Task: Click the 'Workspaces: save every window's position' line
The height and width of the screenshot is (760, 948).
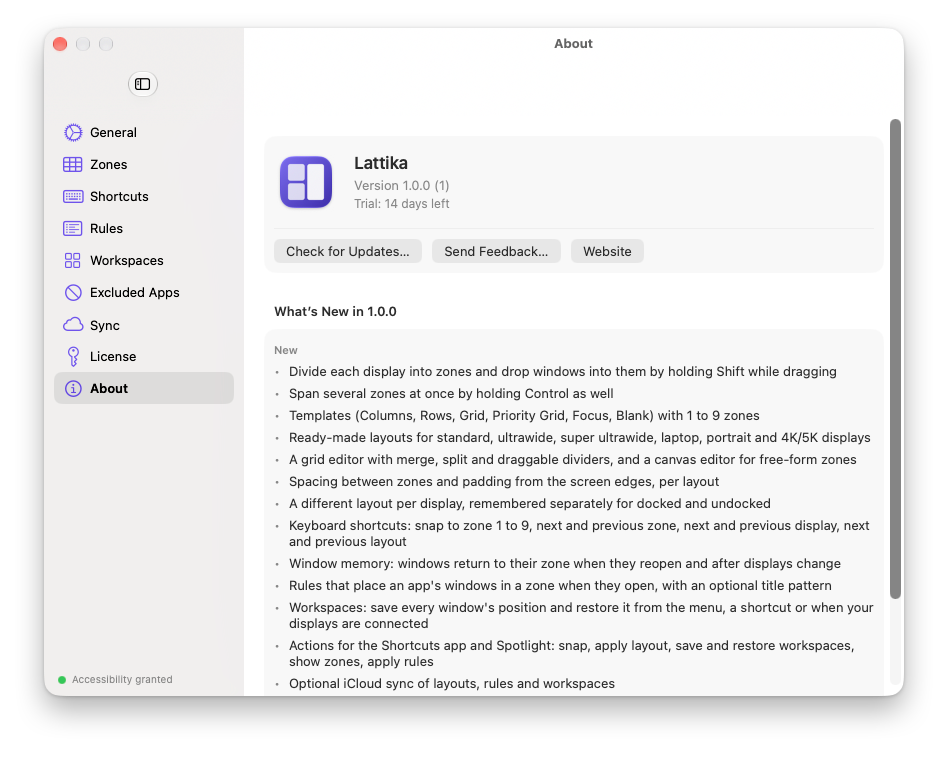Action: [x=581, y=615]
